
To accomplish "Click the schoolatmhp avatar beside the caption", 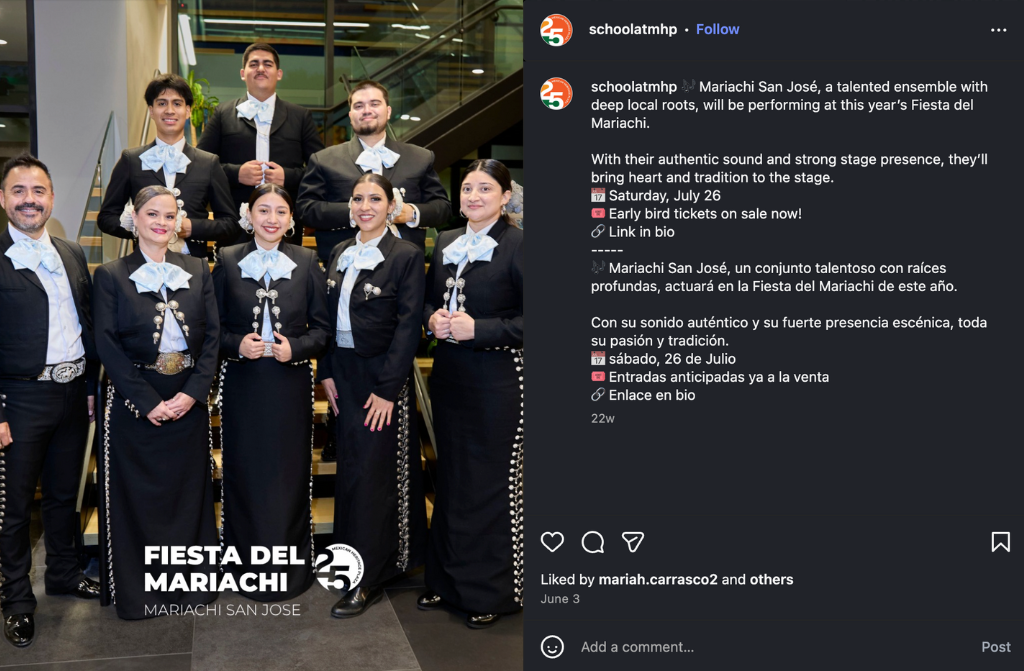I will (x=556, y=93).
